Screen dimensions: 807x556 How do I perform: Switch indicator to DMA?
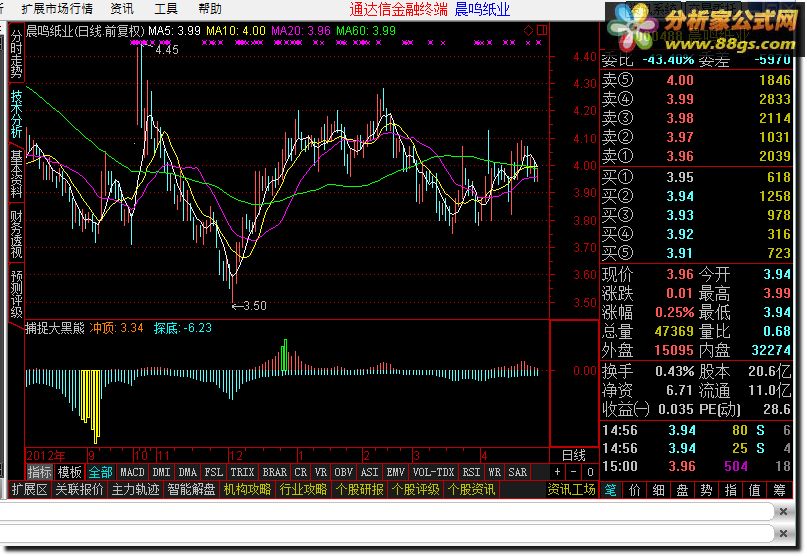click(187, 472)
